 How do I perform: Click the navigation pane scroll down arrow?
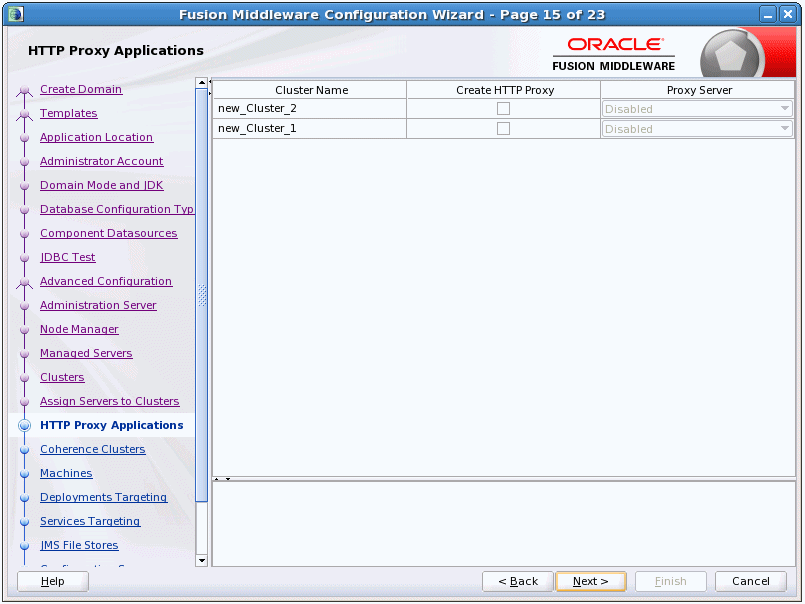coord(202,560)
